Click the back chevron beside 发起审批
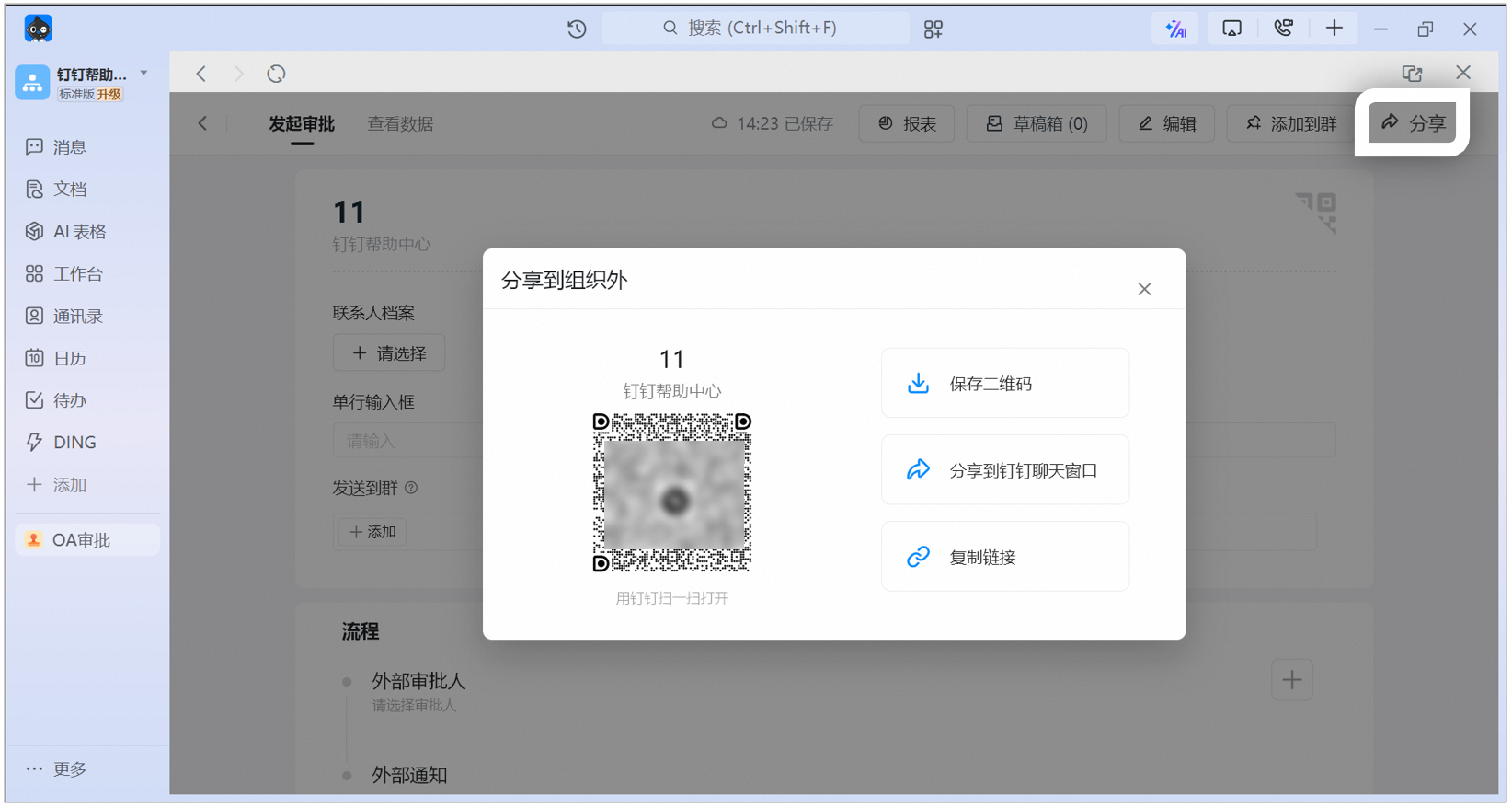The height and width of the screenshot is (808, 1512). coord(203,123)
